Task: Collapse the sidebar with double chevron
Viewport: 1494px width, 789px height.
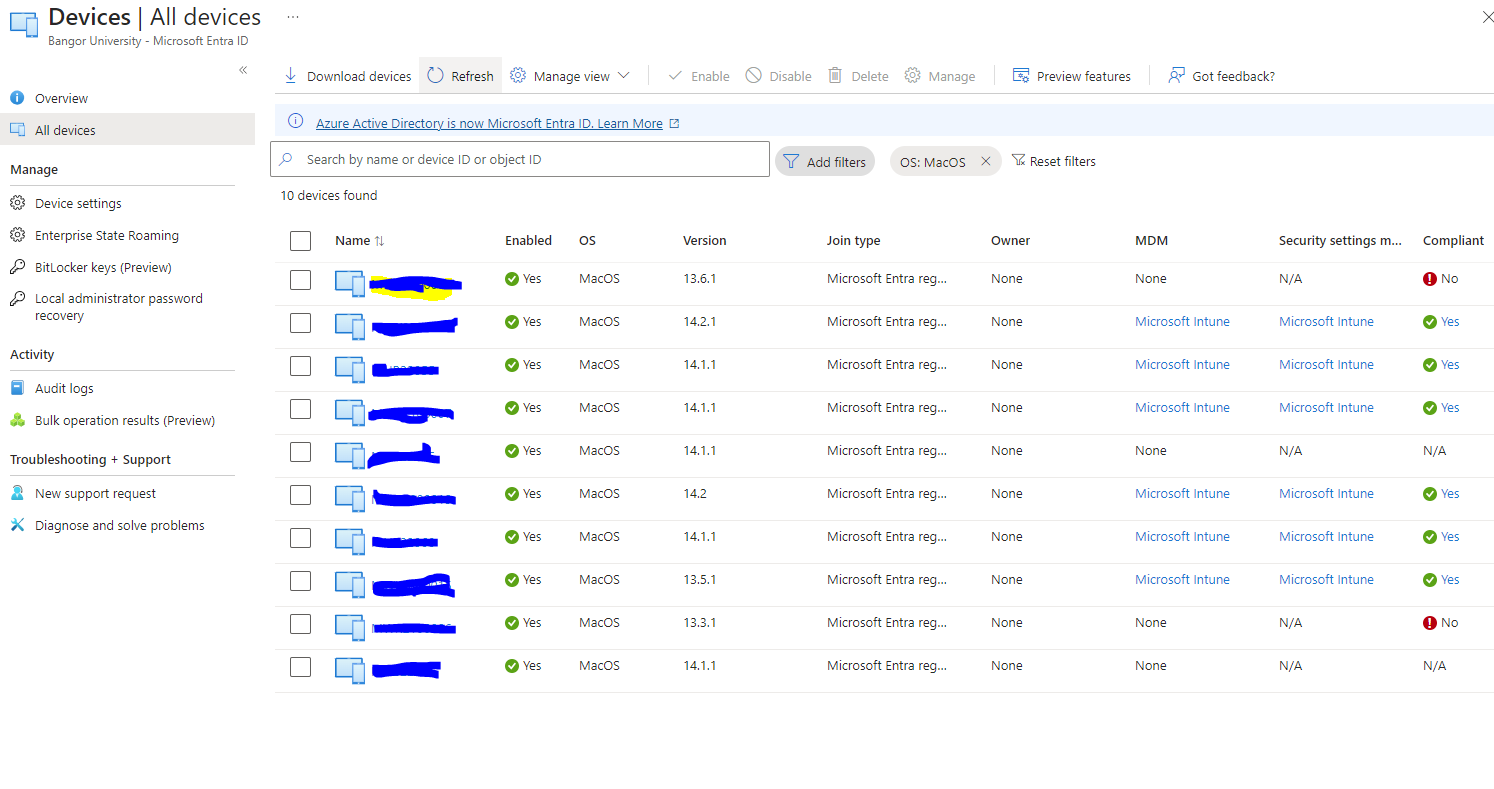Action: click(243, 70)
